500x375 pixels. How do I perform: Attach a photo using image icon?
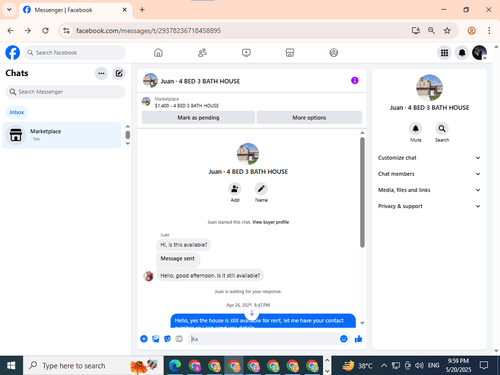pyautogui.click(x=156, y=339)
